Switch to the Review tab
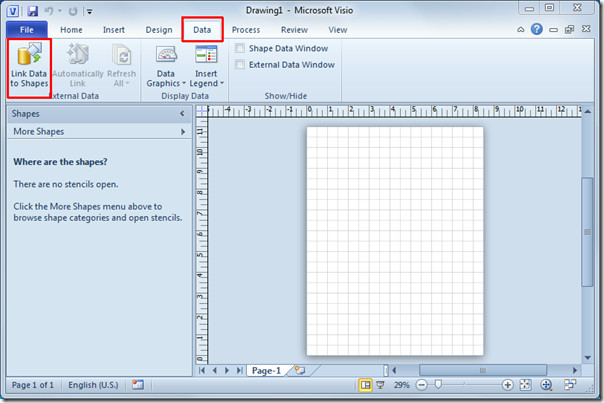This screenshot has width=604, height=403. pos(294,30)
